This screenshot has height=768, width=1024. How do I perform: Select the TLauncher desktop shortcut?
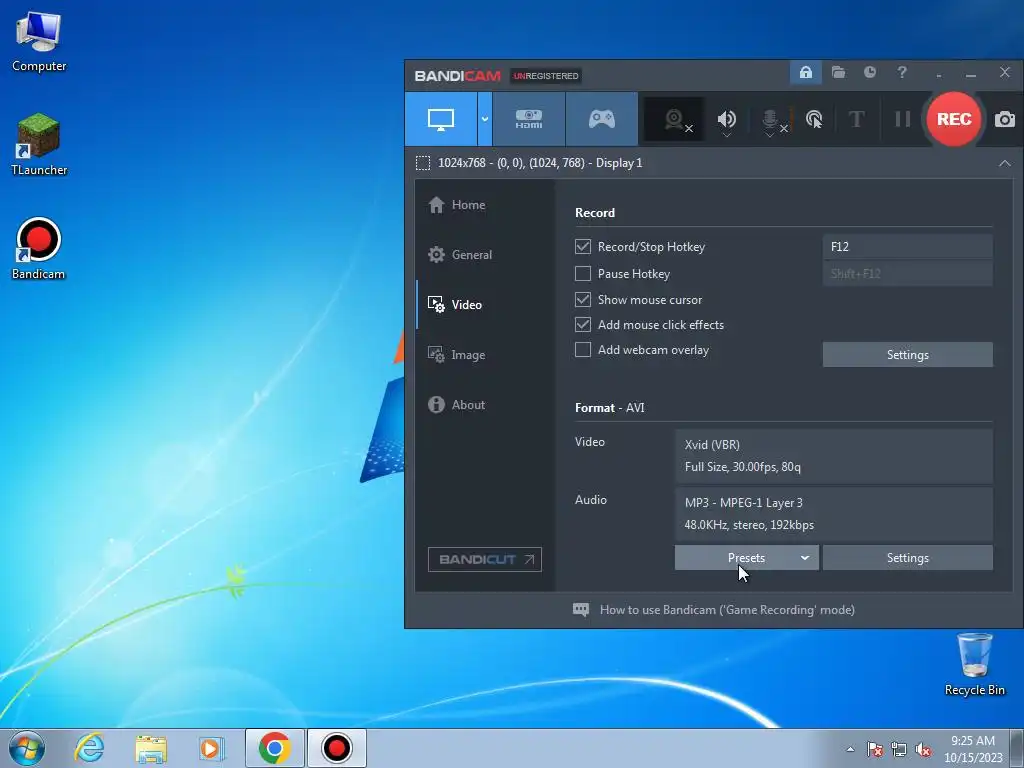39,145
